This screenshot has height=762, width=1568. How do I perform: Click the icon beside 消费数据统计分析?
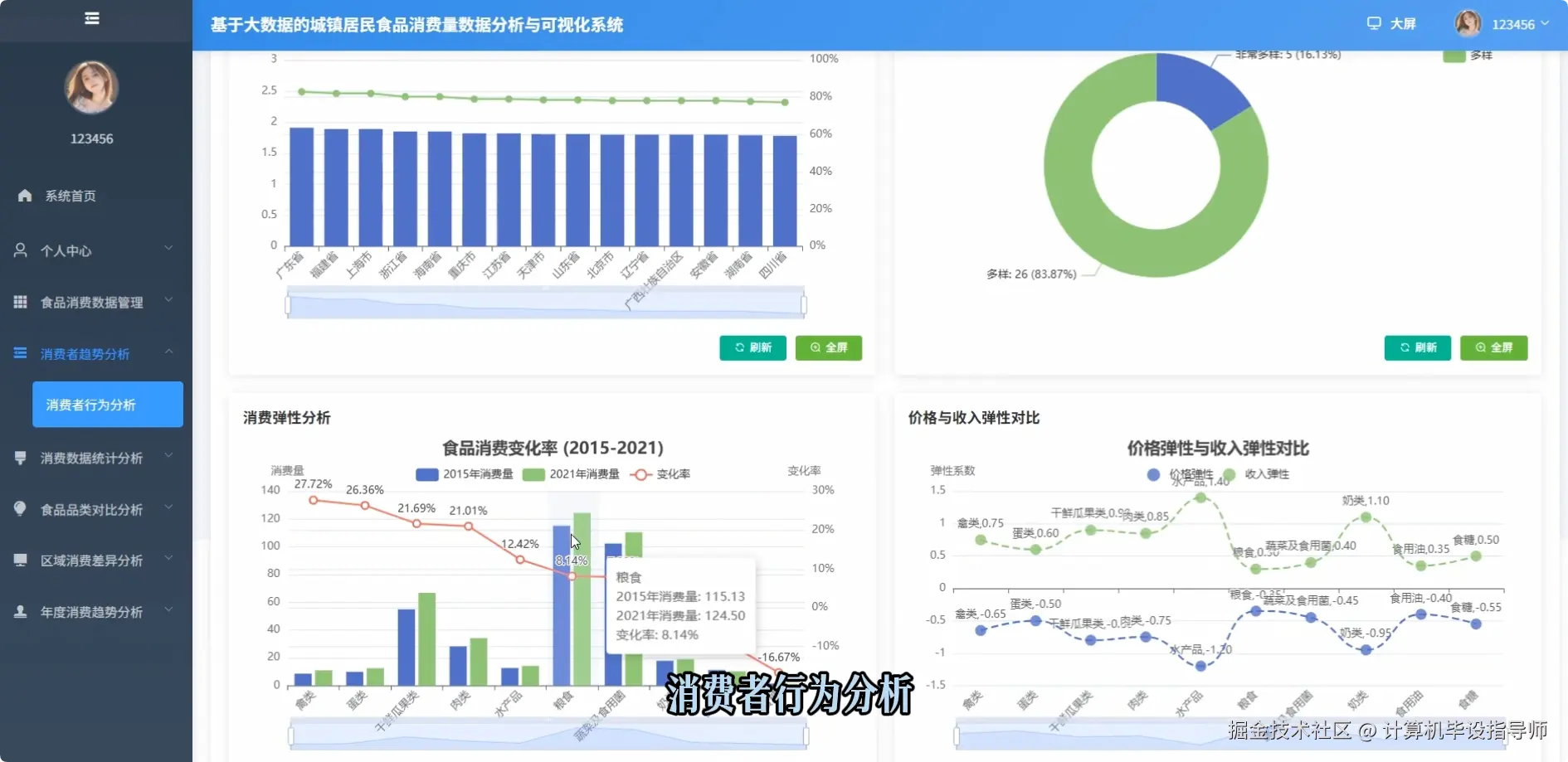coord(21,458)
